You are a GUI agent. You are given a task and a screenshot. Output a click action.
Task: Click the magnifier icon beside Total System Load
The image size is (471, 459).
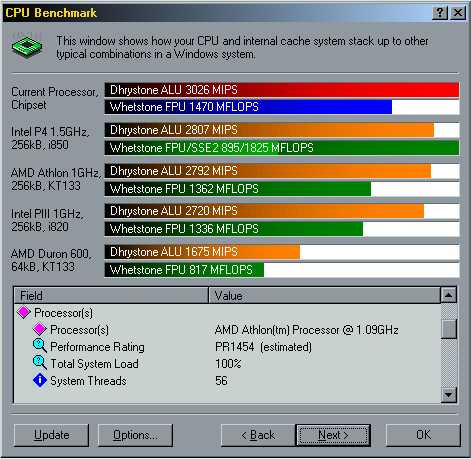click(x=40, y=363)
